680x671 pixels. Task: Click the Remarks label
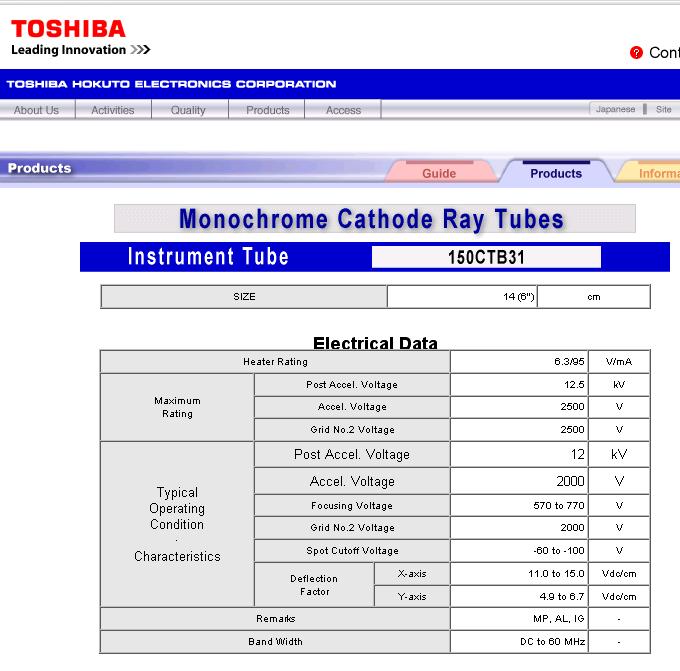pyautogui.click(x=275, y=619)
